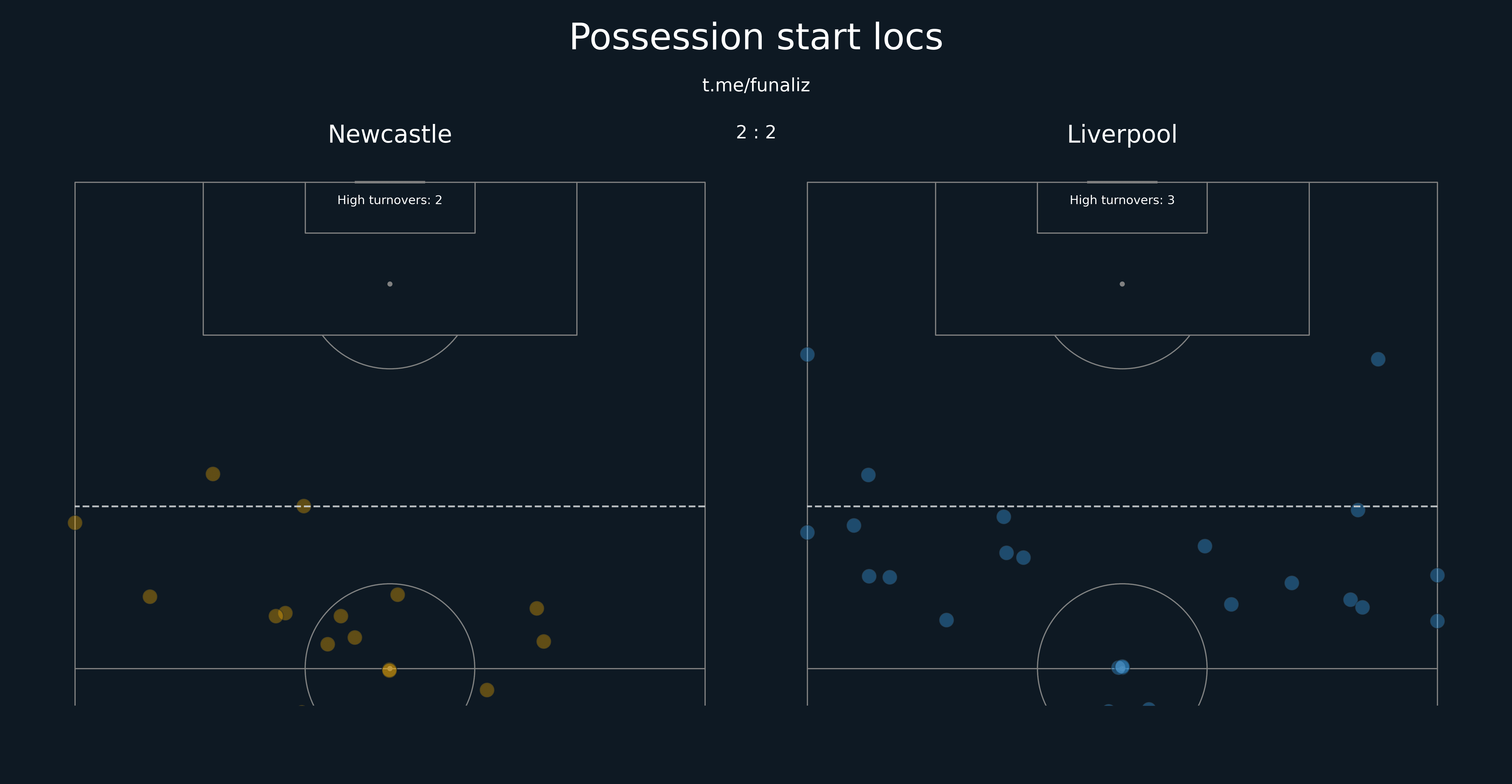Click the Liverpool pitch penalty spot
This screenshot has width=1512, height=784.
1122,284
